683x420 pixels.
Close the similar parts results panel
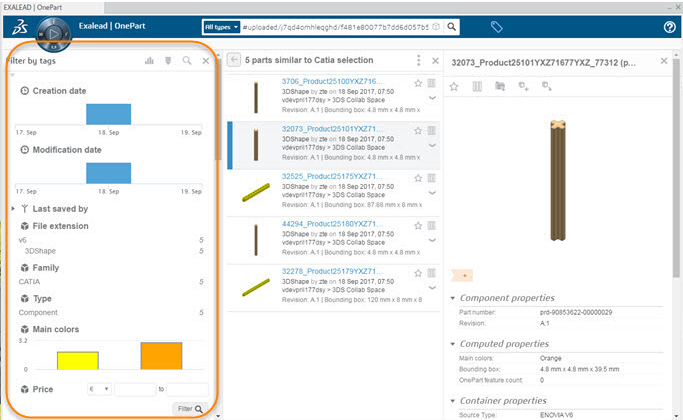pos(435,61)
